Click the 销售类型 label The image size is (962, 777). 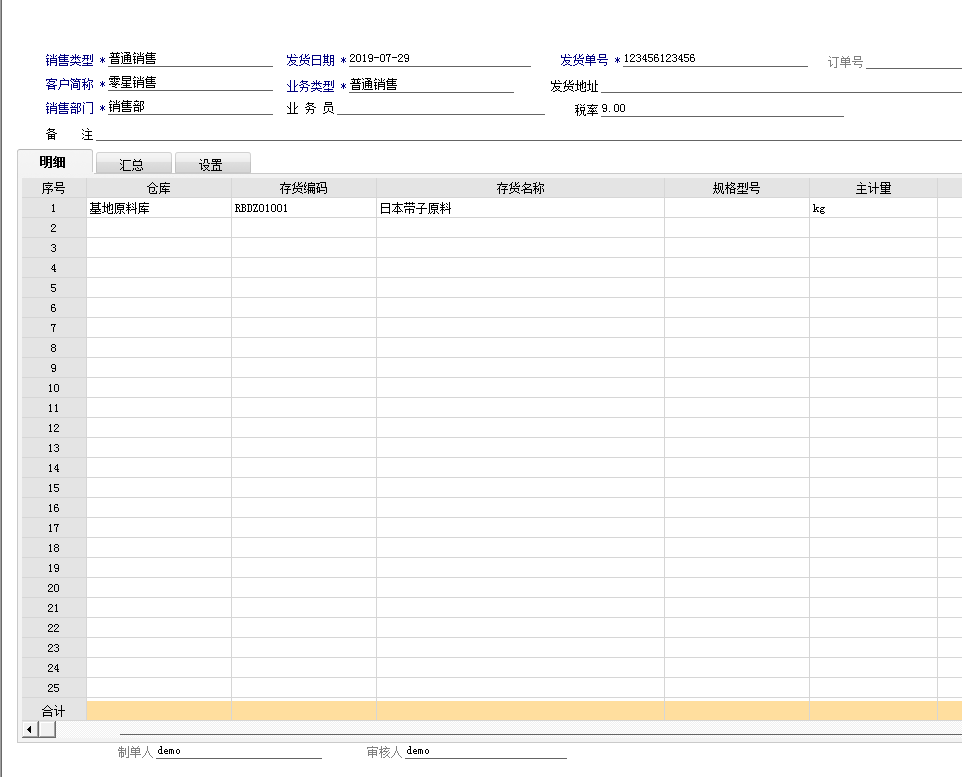tap(69, 60)
